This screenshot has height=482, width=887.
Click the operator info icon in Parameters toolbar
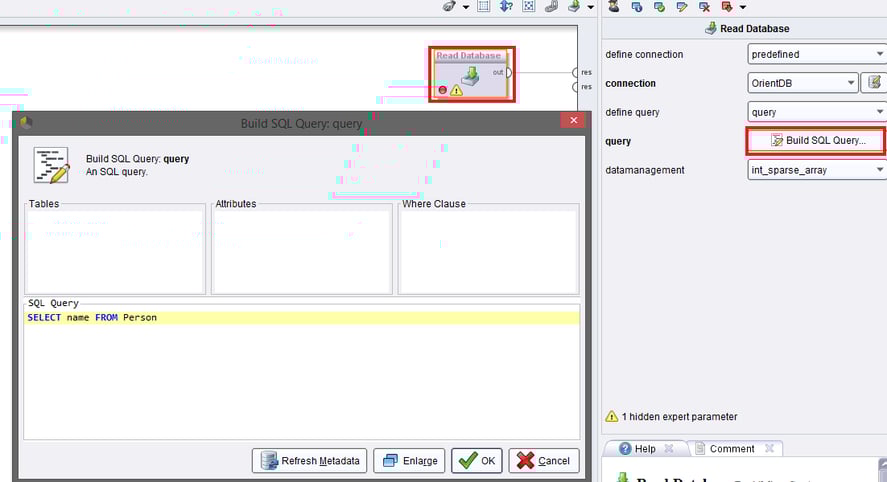point(636,6)
